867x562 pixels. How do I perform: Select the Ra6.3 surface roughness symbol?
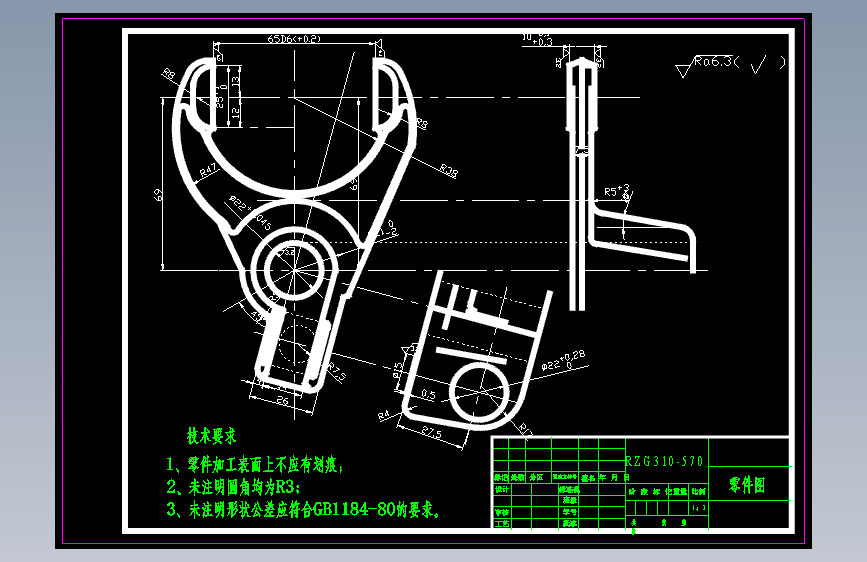730,65
